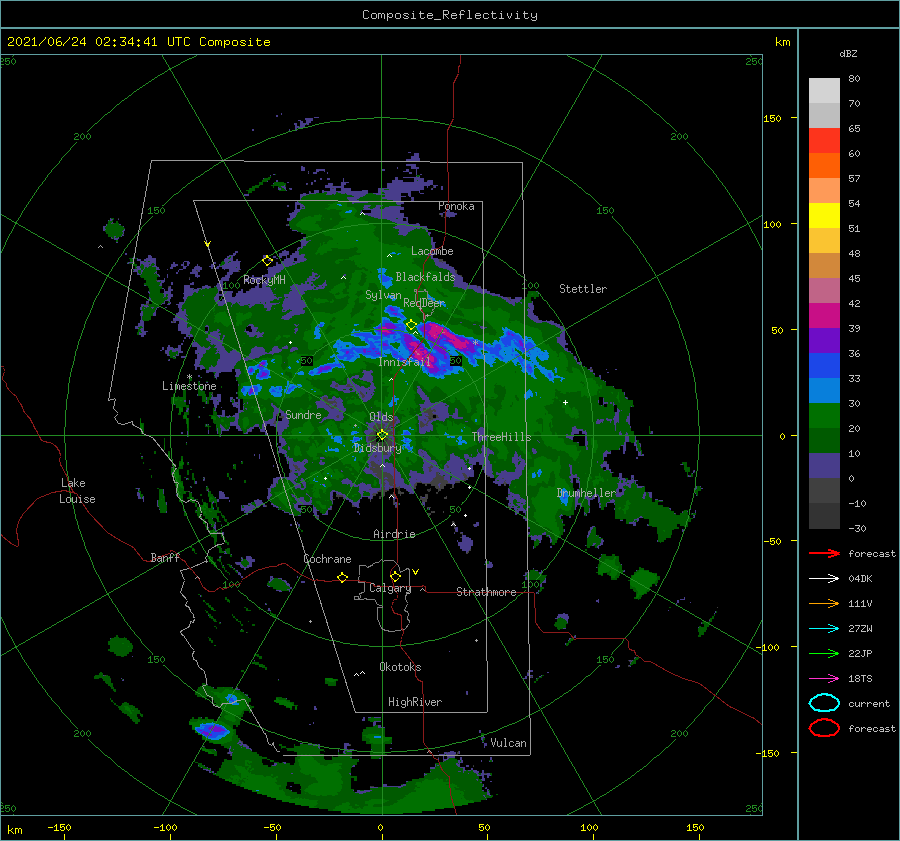The width and height of the screenshot is (900, 841).
Task: Click the cyan current ellipse in legend
Action: [x=824, y=703]
